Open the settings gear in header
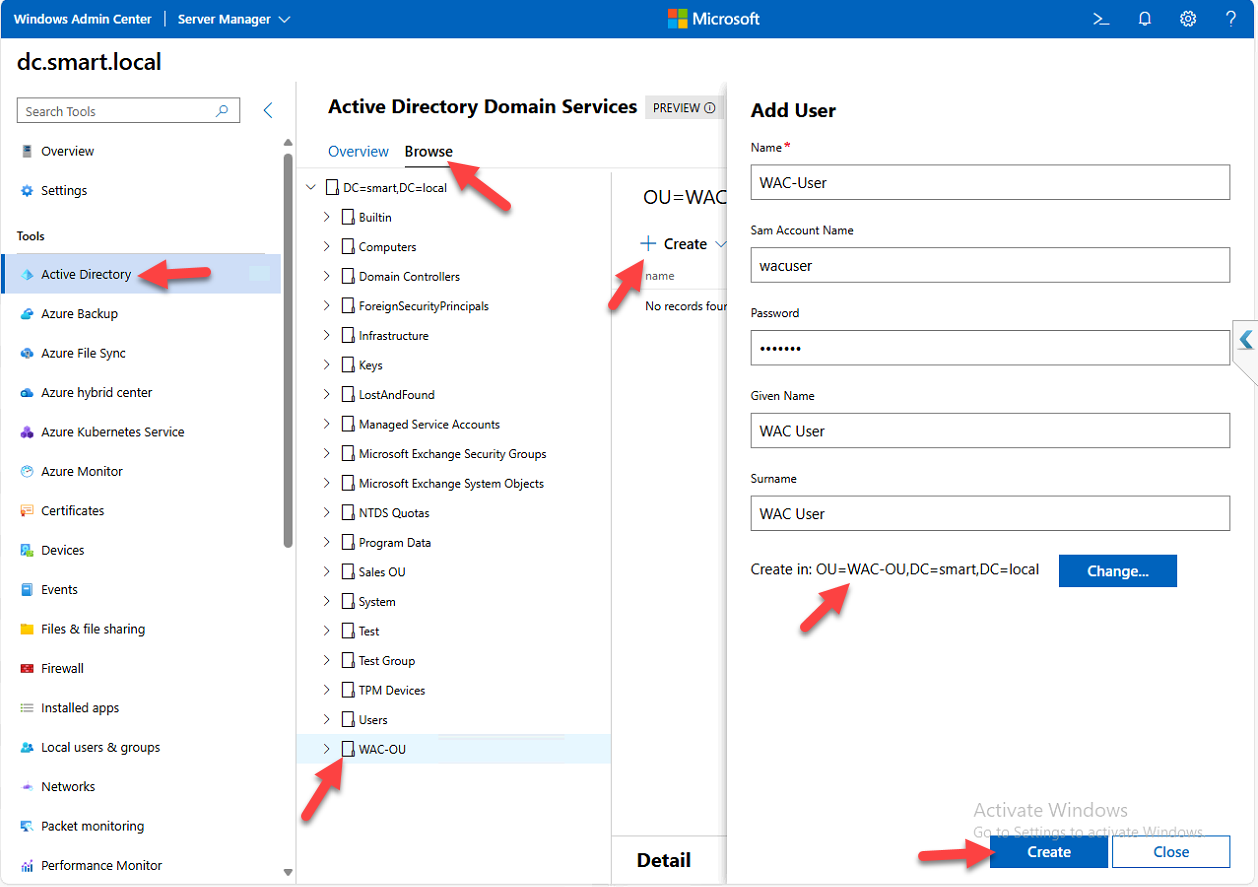This screenshot has width=1258, height=887. coord(1188,19)
